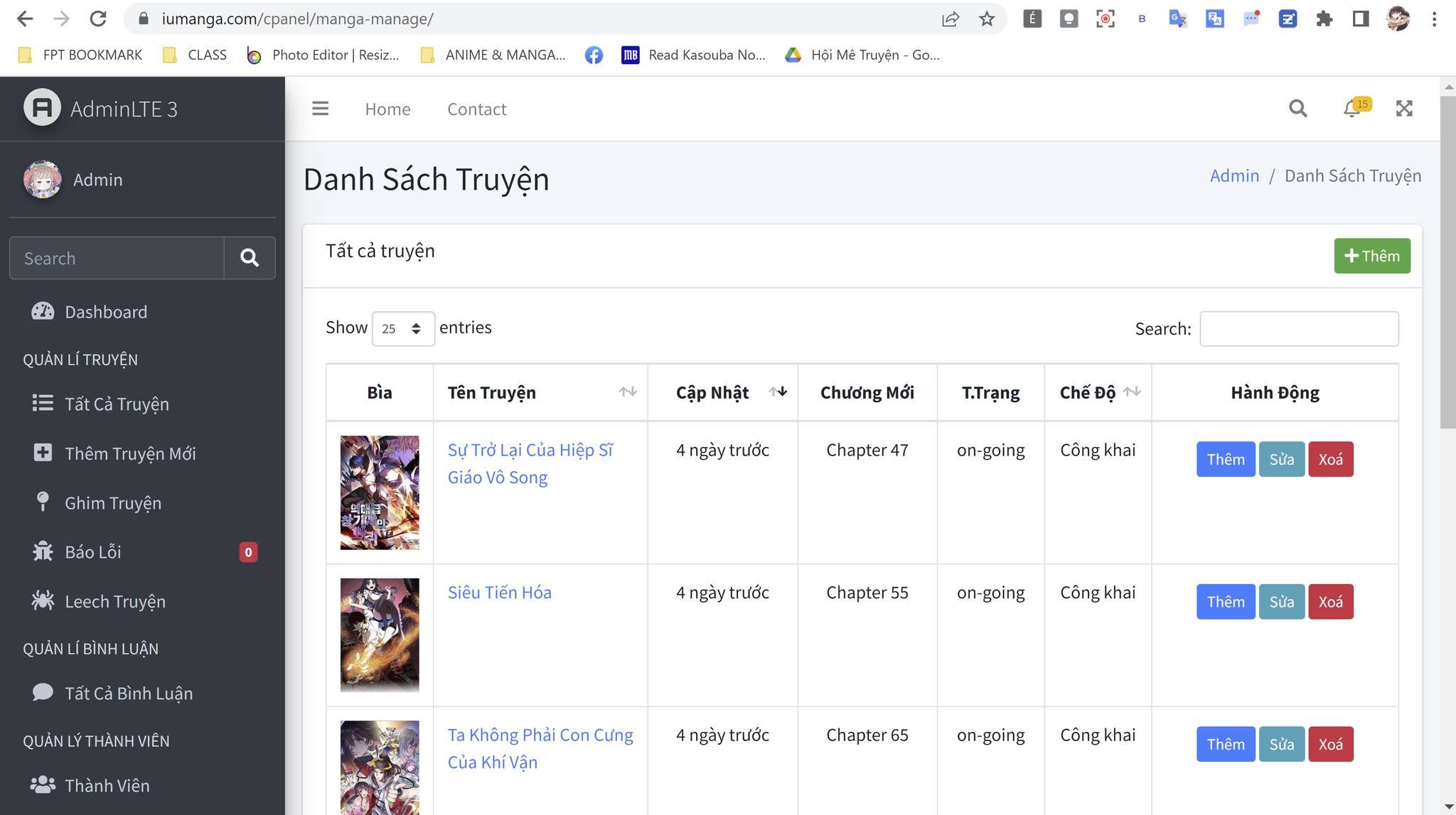Open the Show entries count dropdown
Image resolution: width=1456 pixels, height=815 pixels.
[x=402, y=329]
